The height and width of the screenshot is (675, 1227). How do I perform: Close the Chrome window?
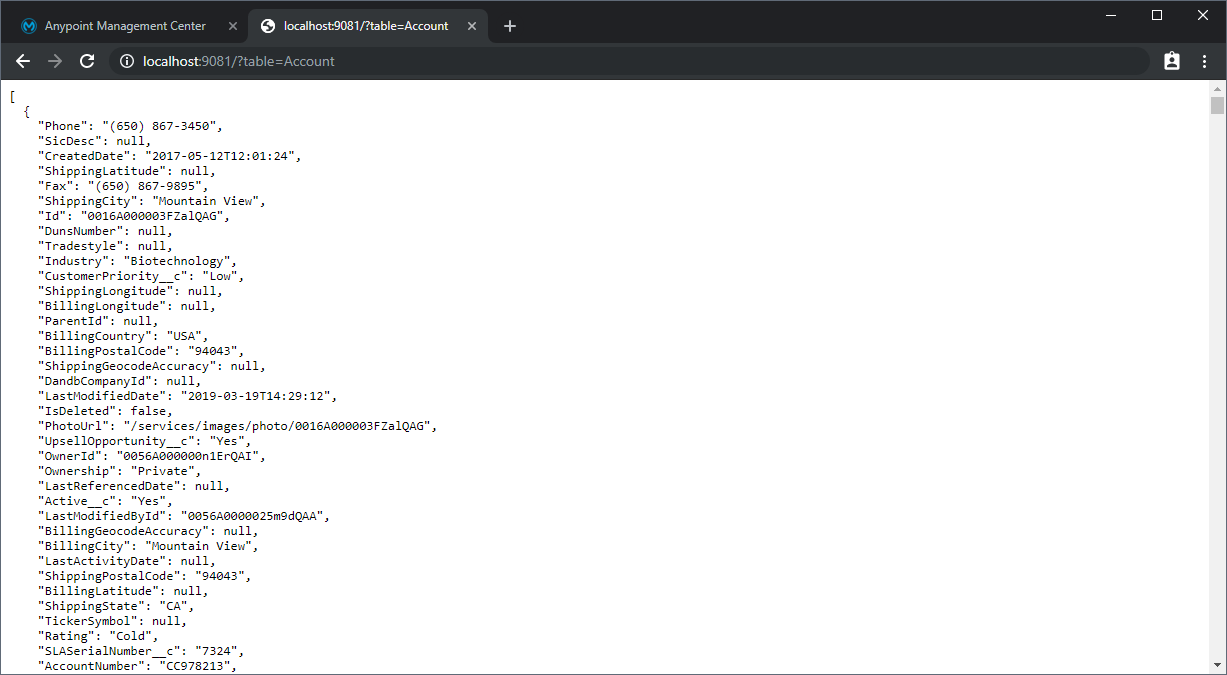pyautogui.click(x=1203, y=15)
